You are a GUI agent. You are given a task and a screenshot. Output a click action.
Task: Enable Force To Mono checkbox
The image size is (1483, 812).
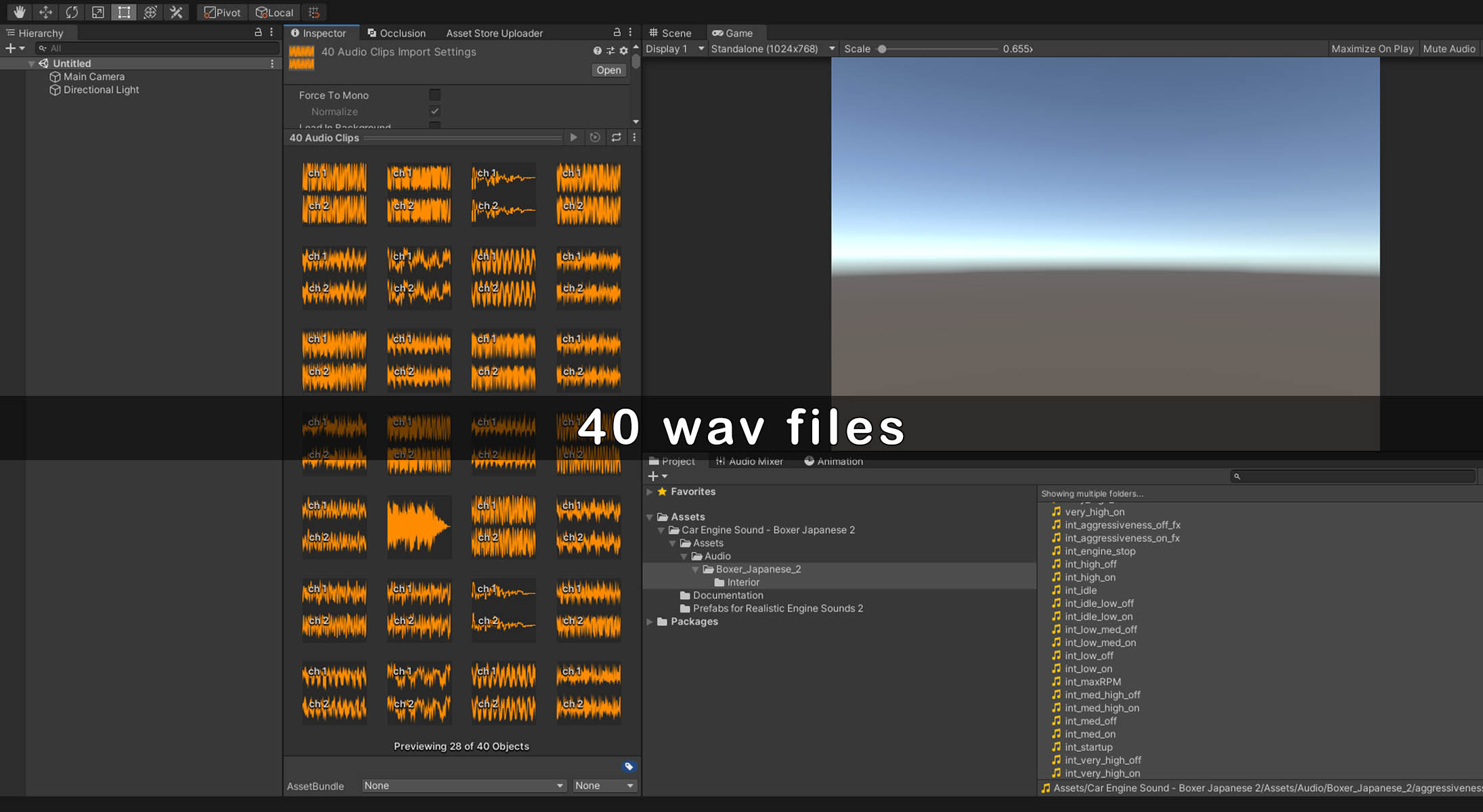coord(435,95)
